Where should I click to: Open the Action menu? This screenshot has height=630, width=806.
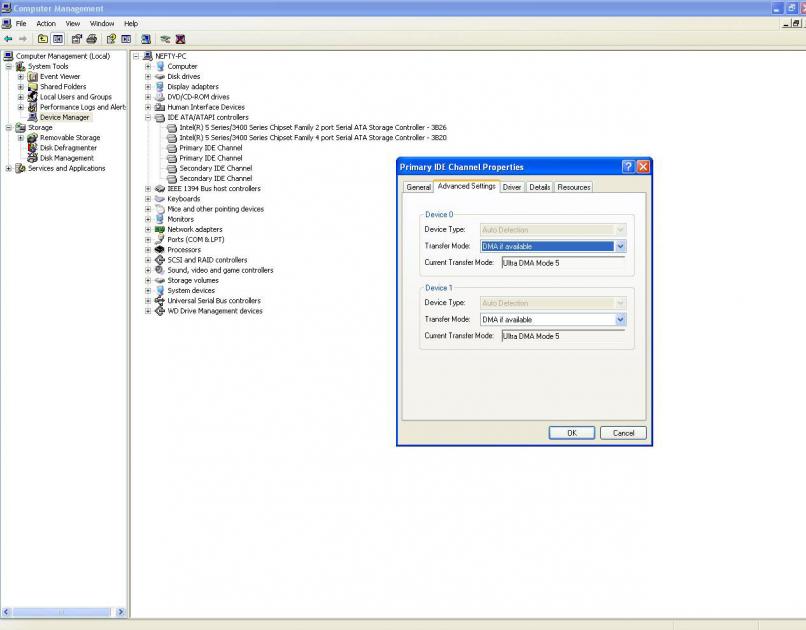point(46,24)
